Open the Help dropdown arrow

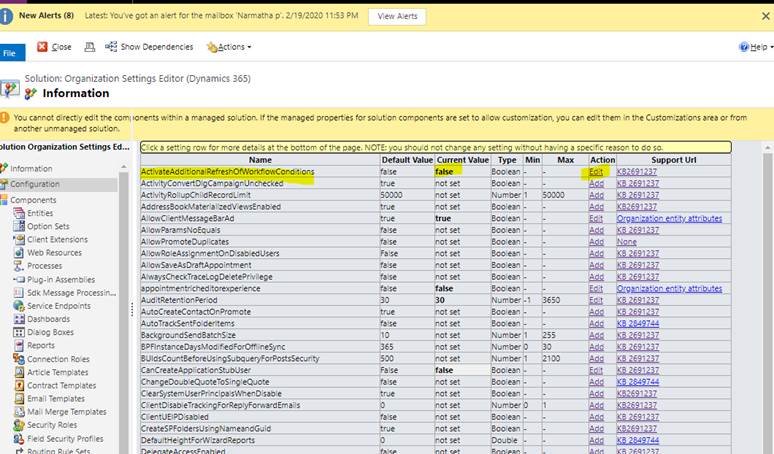772,47
